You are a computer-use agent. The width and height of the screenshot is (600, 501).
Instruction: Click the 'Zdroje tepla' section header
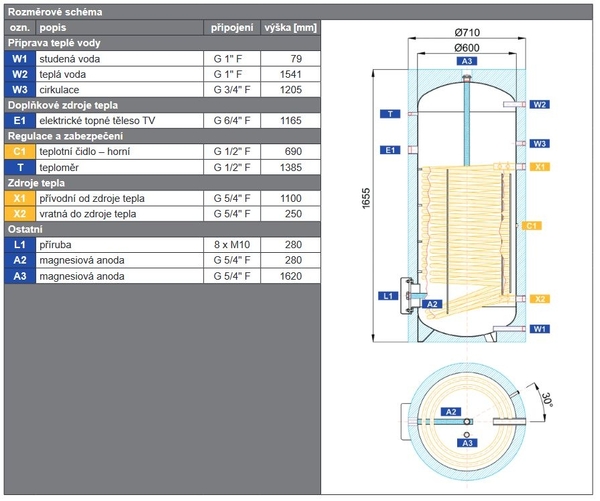[40, 183]
